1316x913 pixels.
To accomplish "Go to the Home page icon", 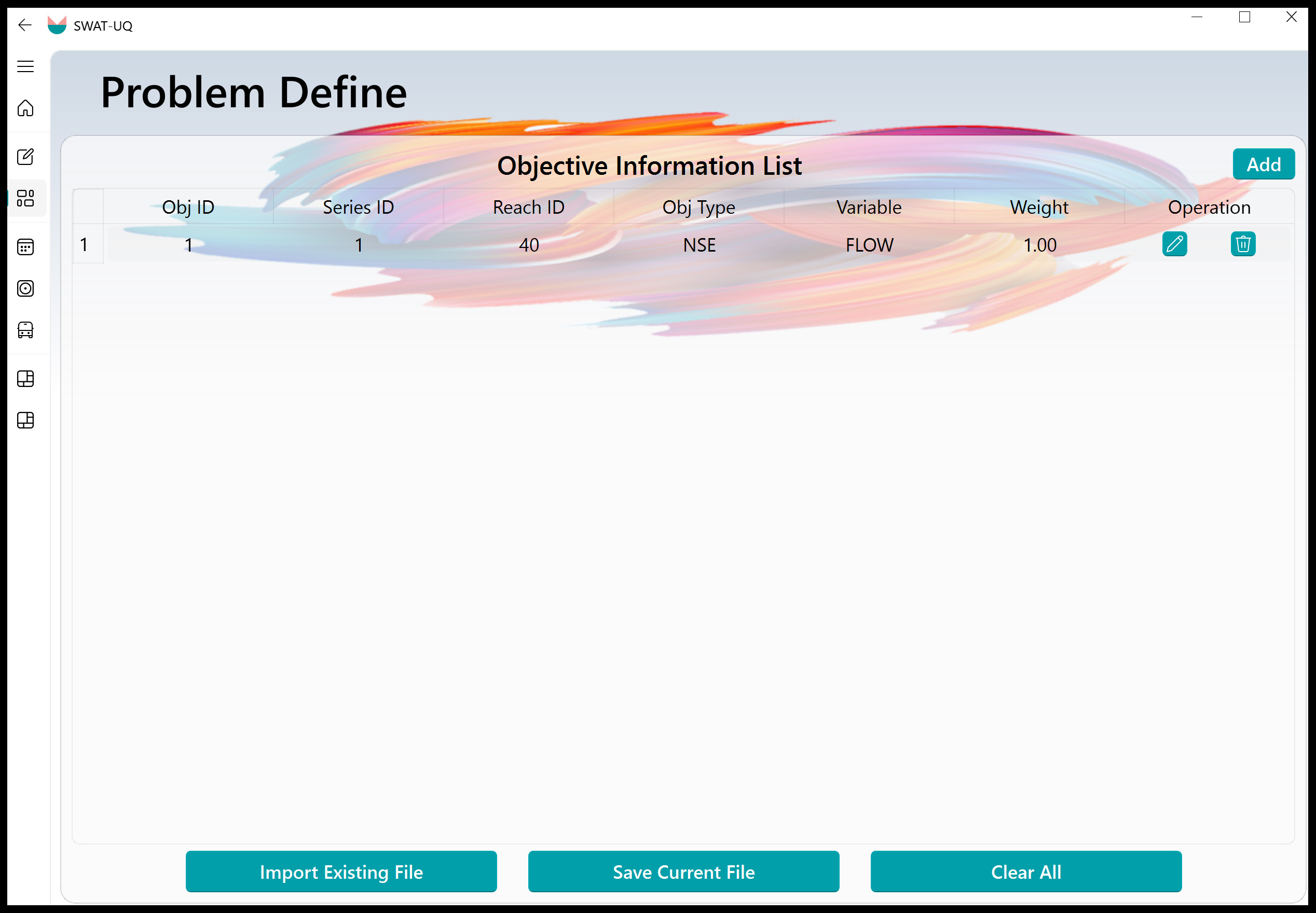I will pyautogui.click(x=25, y=107).
